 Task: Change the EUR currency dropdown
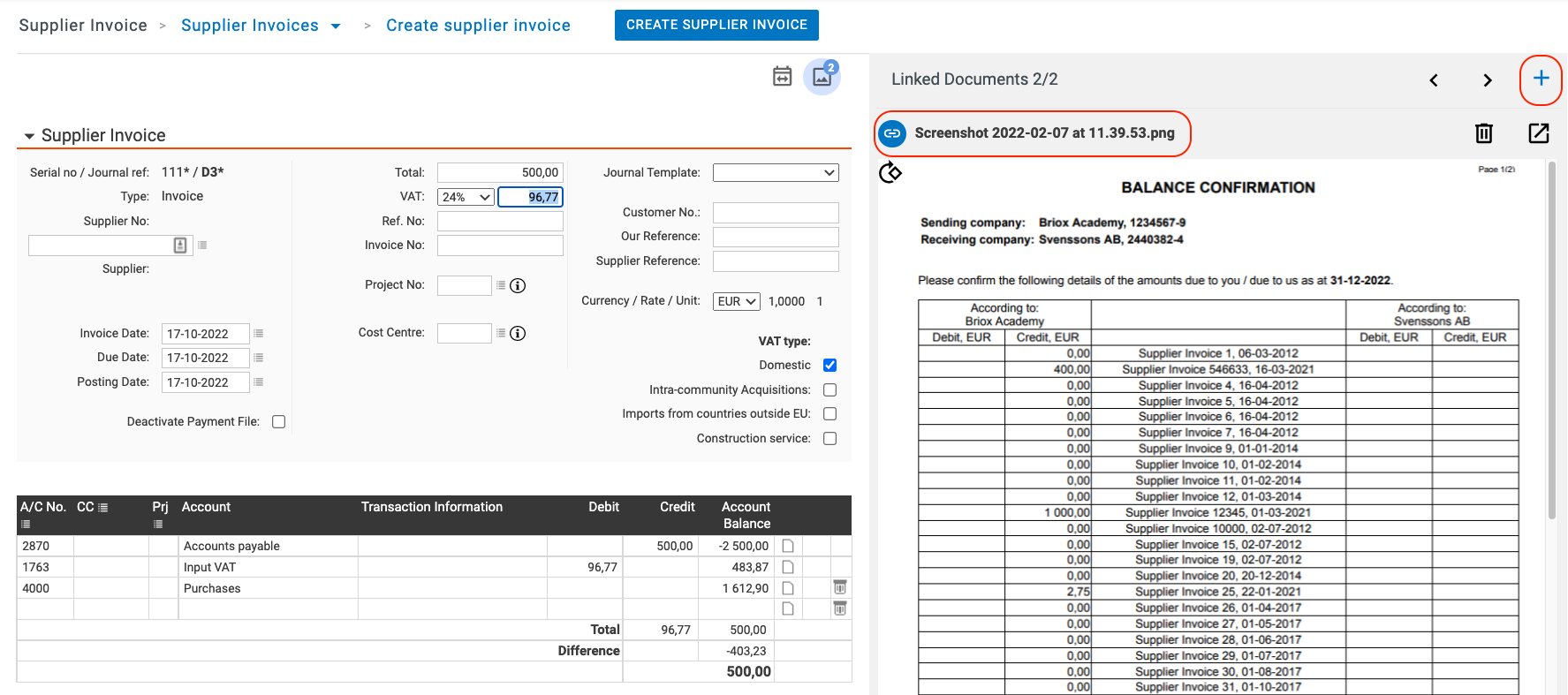736,301
